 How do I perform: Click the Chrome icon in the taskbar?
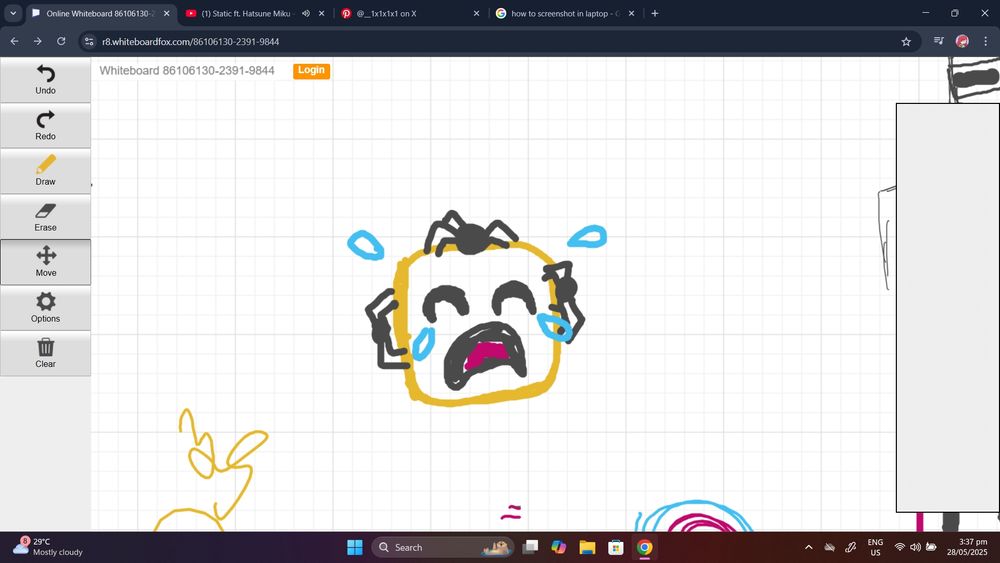click(644, 547)
